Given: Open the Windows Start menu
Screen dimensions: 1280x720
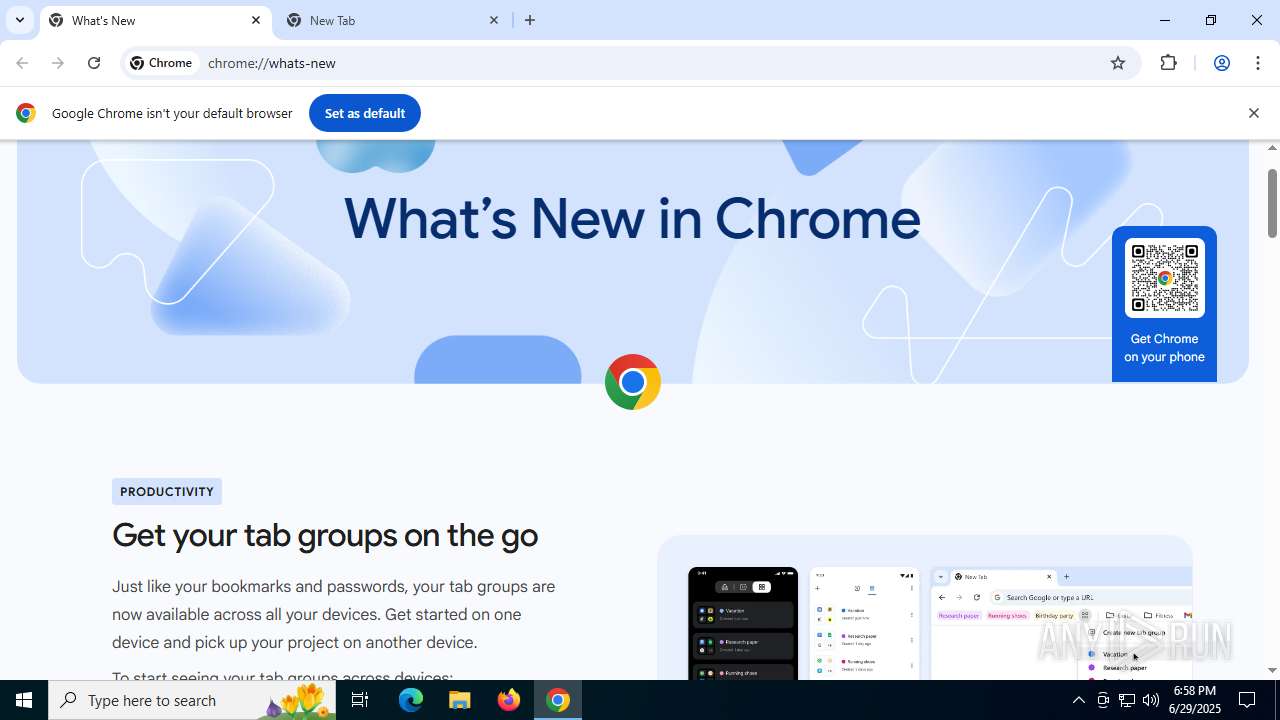Looking at the screenshot, I should 24,700.
